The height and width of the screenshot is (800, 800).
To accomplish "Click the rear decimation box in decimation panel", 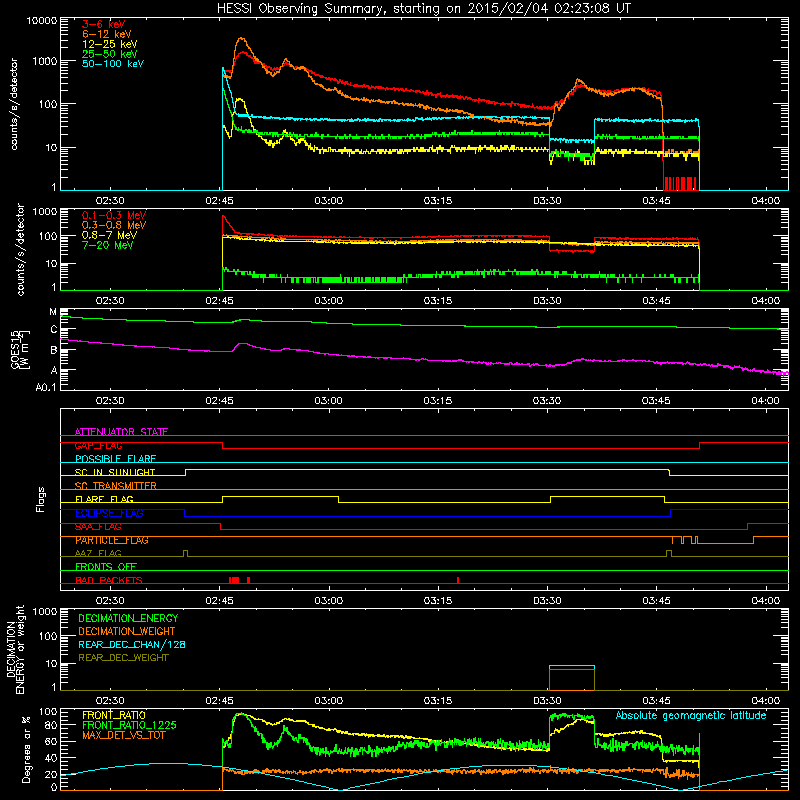I will pos(571,678).
